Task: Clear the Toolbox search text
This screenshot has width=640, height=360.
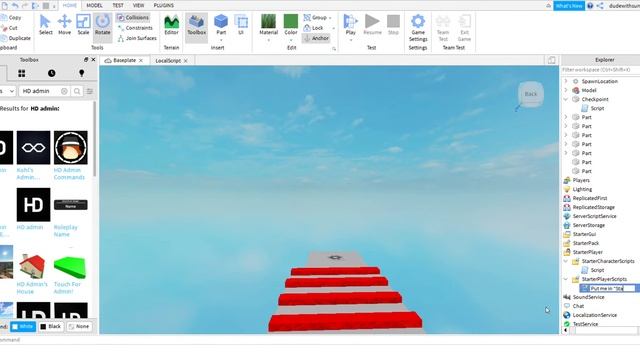Action: click(64, 91)
